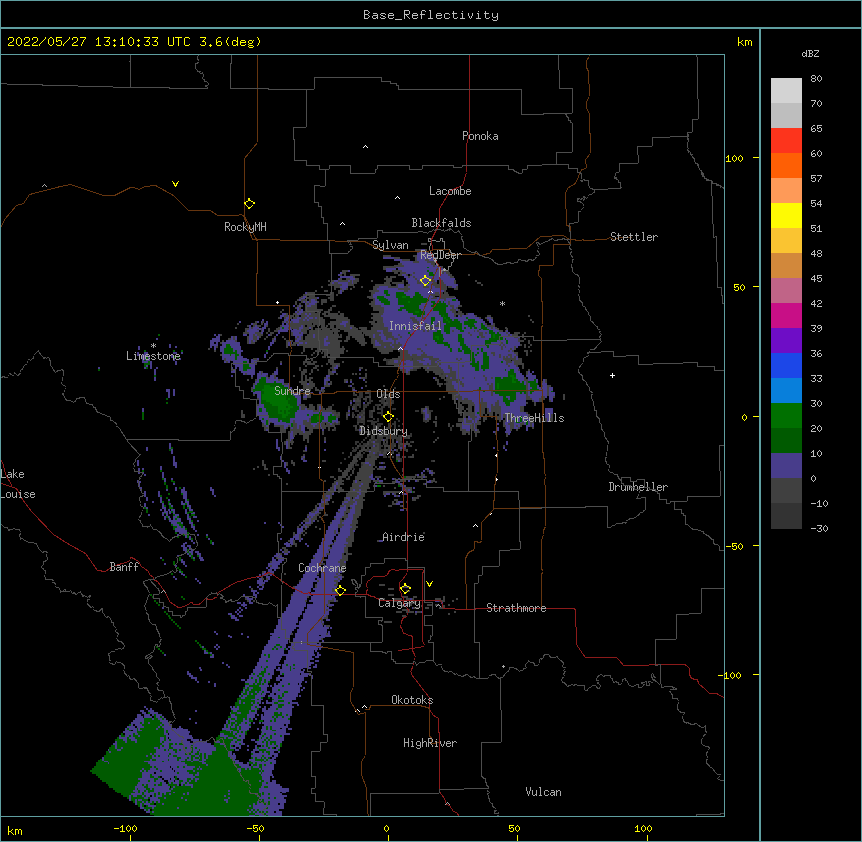Click the yellow marker west of Calgary near Cochrane

(x=340, y=590)
